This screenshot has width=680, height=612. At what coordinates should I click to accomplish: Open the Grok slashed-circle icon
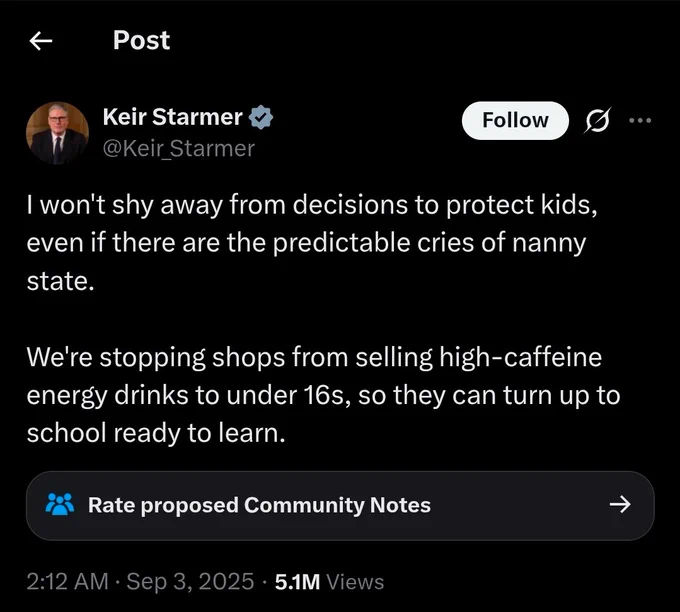(x=598, y=120)
